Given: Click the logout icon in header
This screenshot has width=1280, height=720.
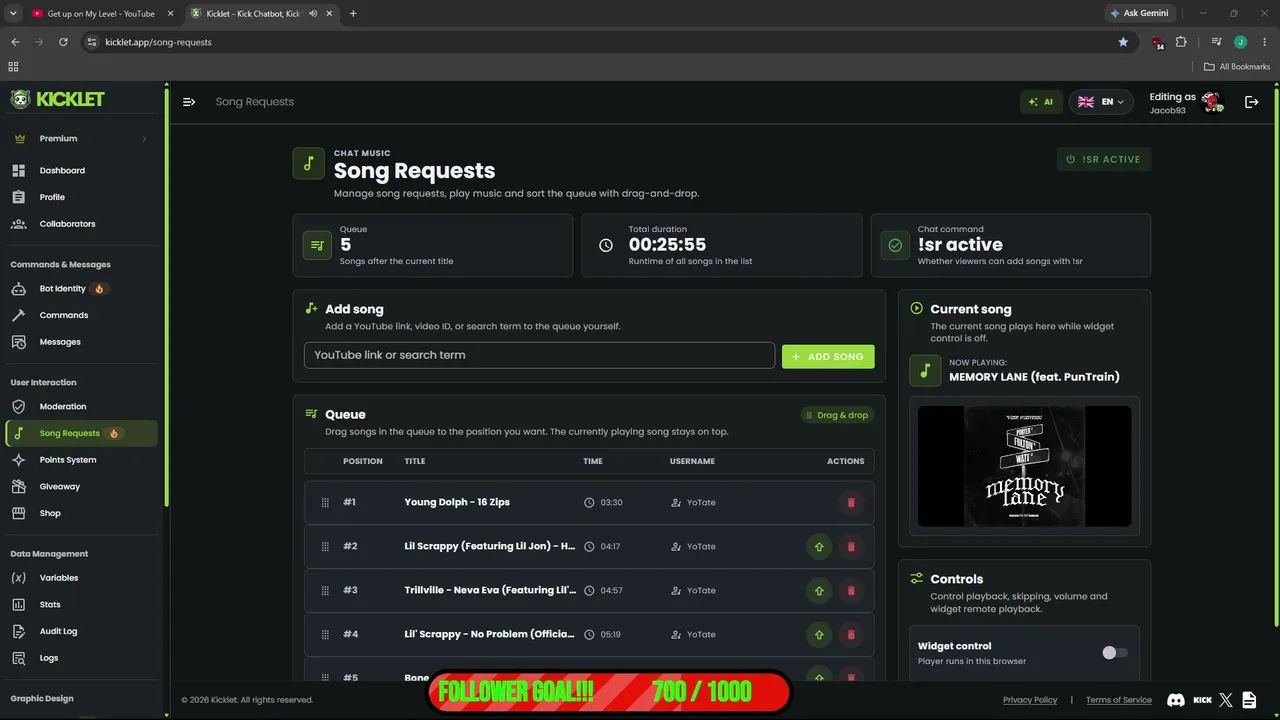Looking at the screenshot, I should pos(1251,102).
